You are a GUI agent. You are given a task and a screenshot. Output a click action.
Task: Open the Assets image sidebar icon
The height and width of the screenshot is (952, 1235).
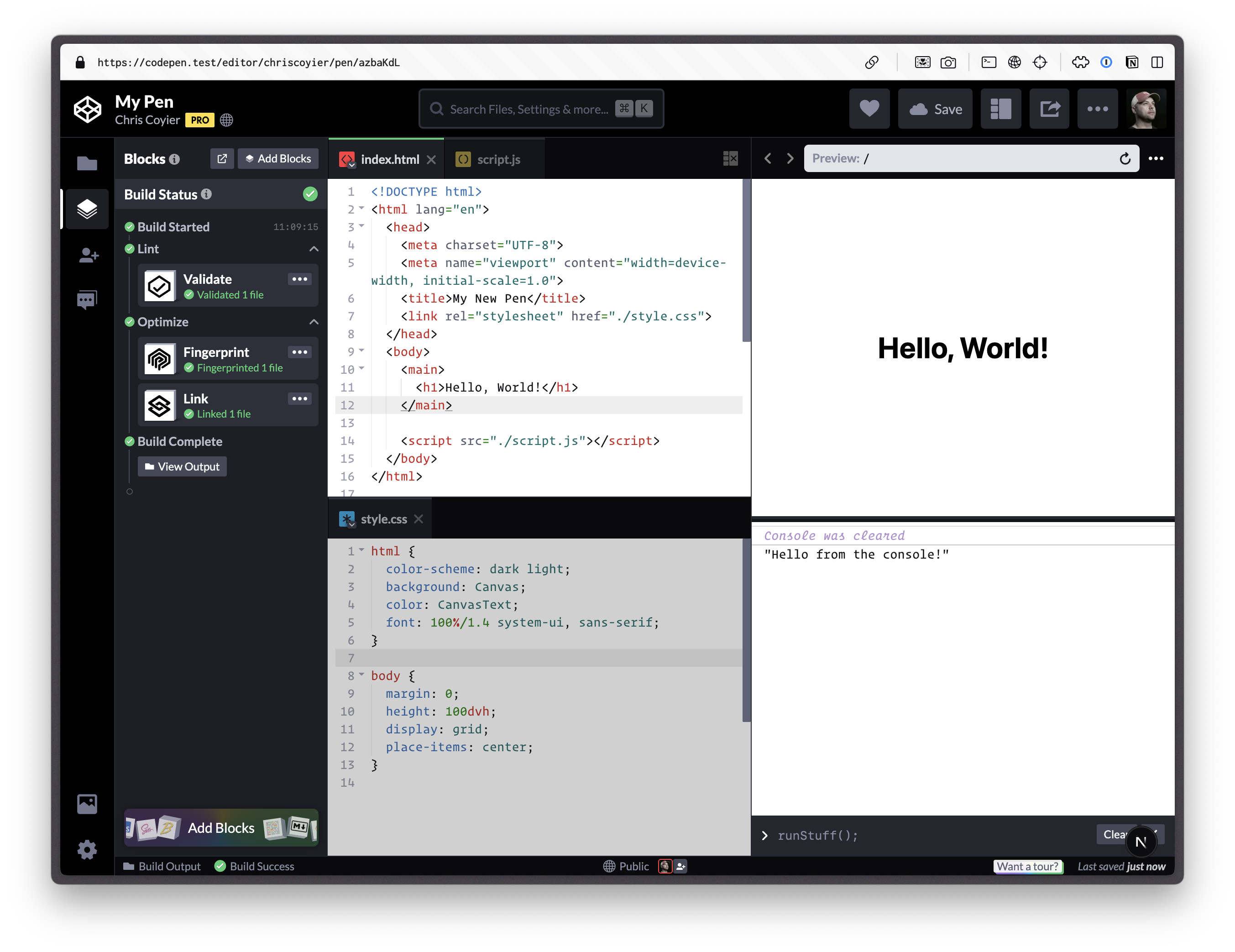pyautogui.click(x=87, y=803)
